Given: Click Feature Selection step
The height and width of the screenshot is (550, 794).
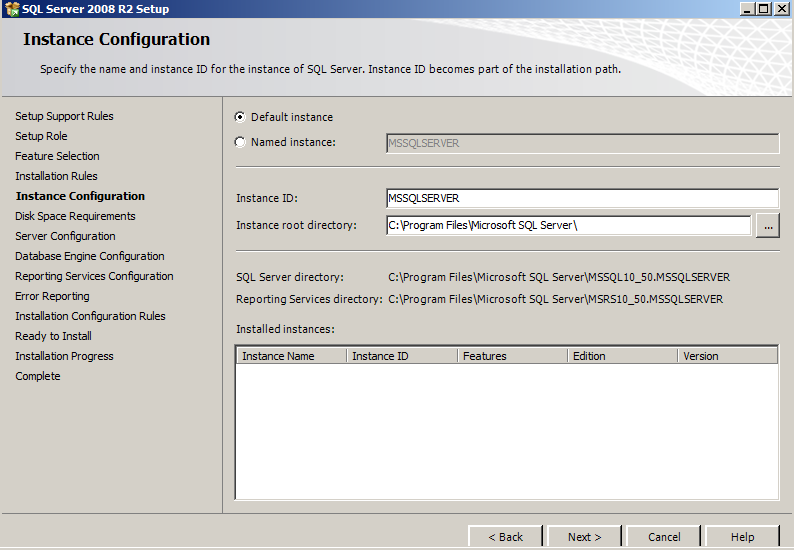Looking at the screenshot, I should click(57, 156).
